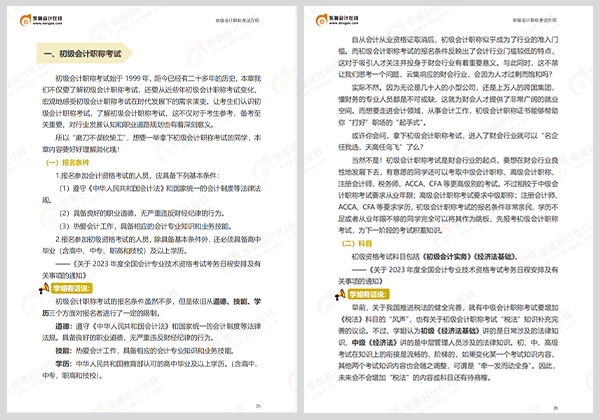
Task: Click bold text "《经济法基础》" in subjects line
Action: coord(496,257)
